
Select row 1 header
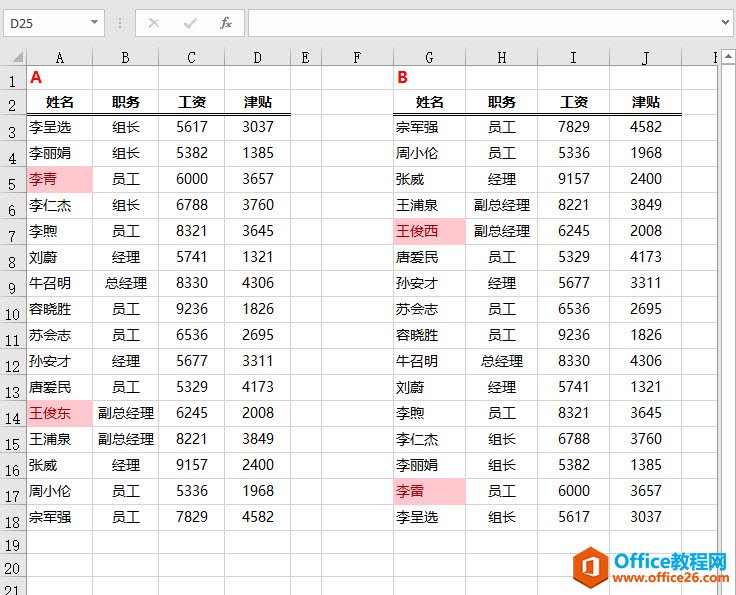tap(13, 79)
